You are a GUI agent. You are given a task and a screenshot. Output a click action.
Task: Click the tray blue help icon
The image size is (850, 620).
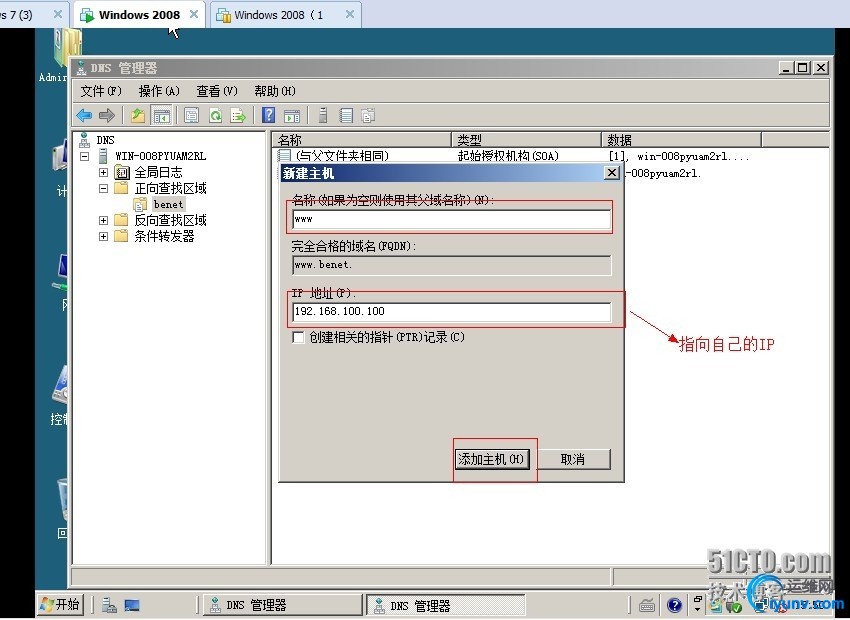tap(674, 605)
